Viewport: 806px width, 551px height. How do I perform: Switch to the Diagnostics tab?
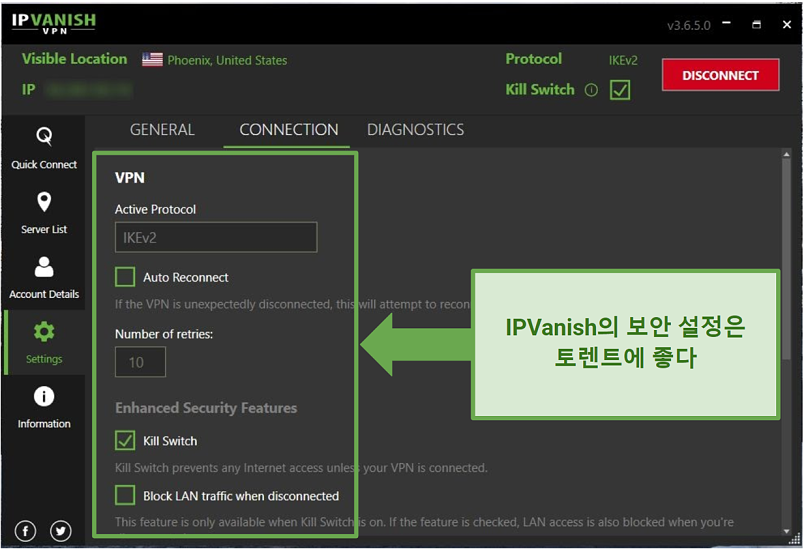click(415, 130)
